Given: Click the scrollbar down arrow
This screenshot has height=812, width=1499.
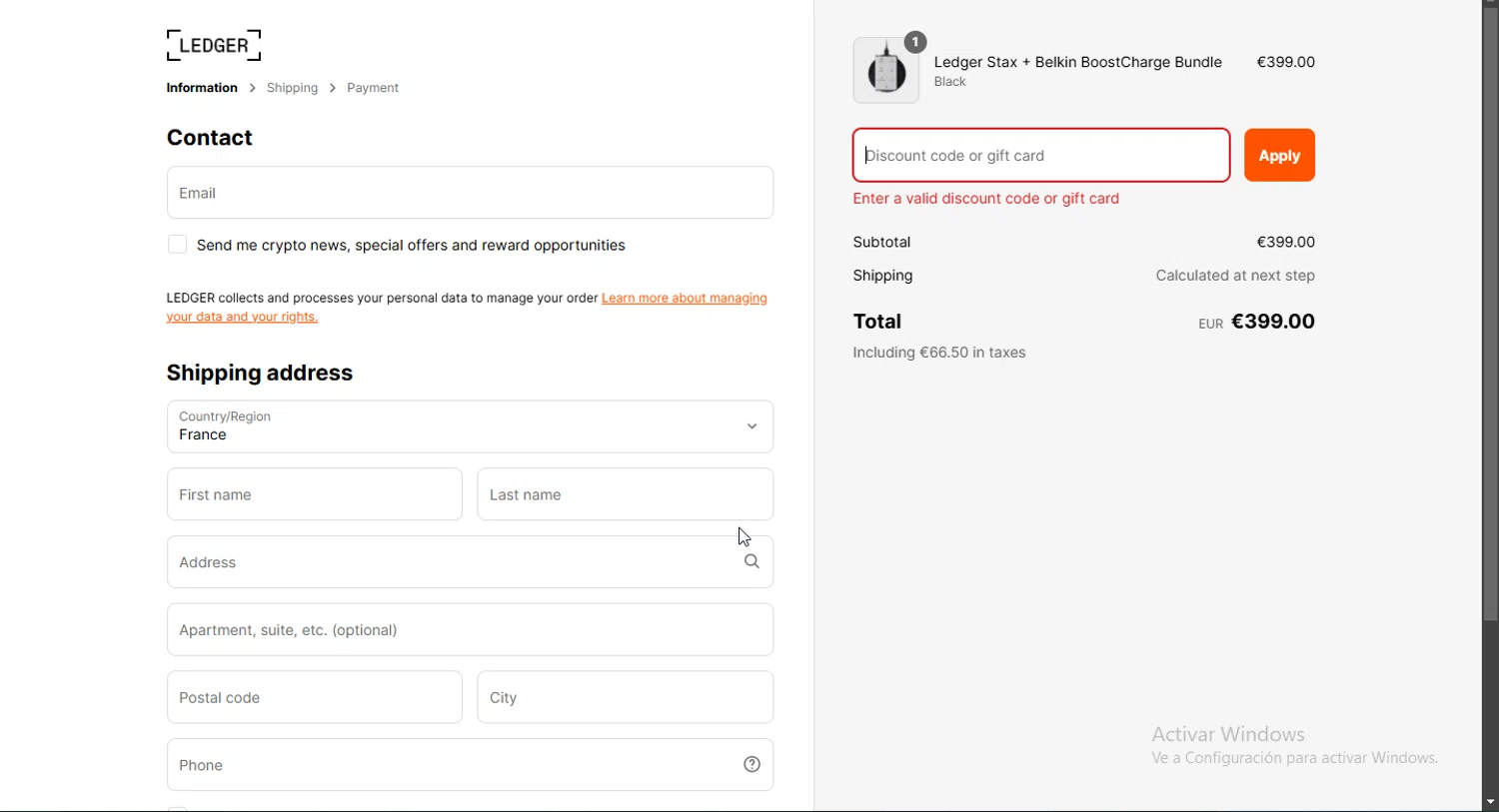Looking at the screenshot, I should [1490, 803].
